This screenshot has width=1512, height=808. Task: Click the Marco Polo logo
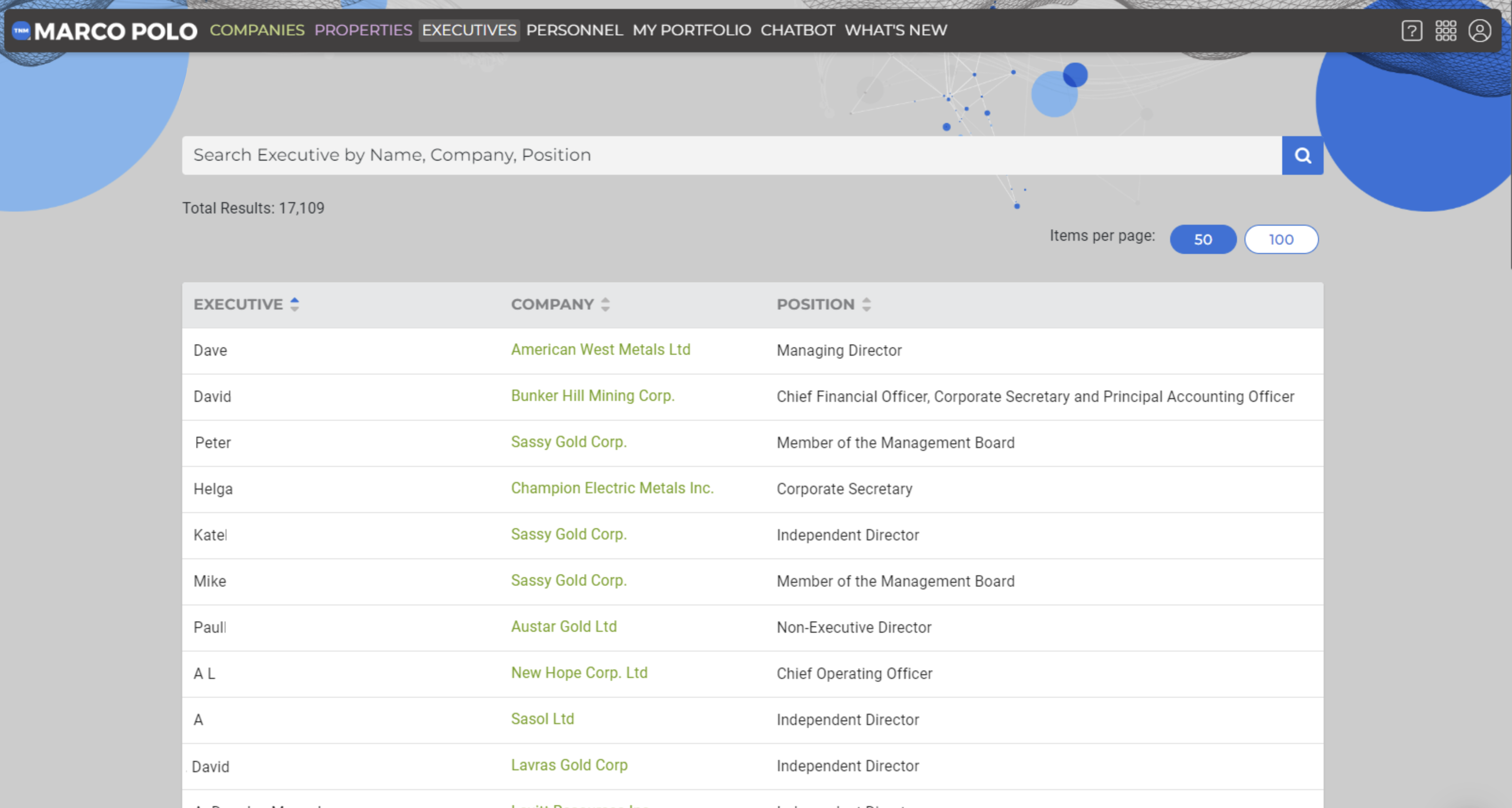(x=105, y=31)
